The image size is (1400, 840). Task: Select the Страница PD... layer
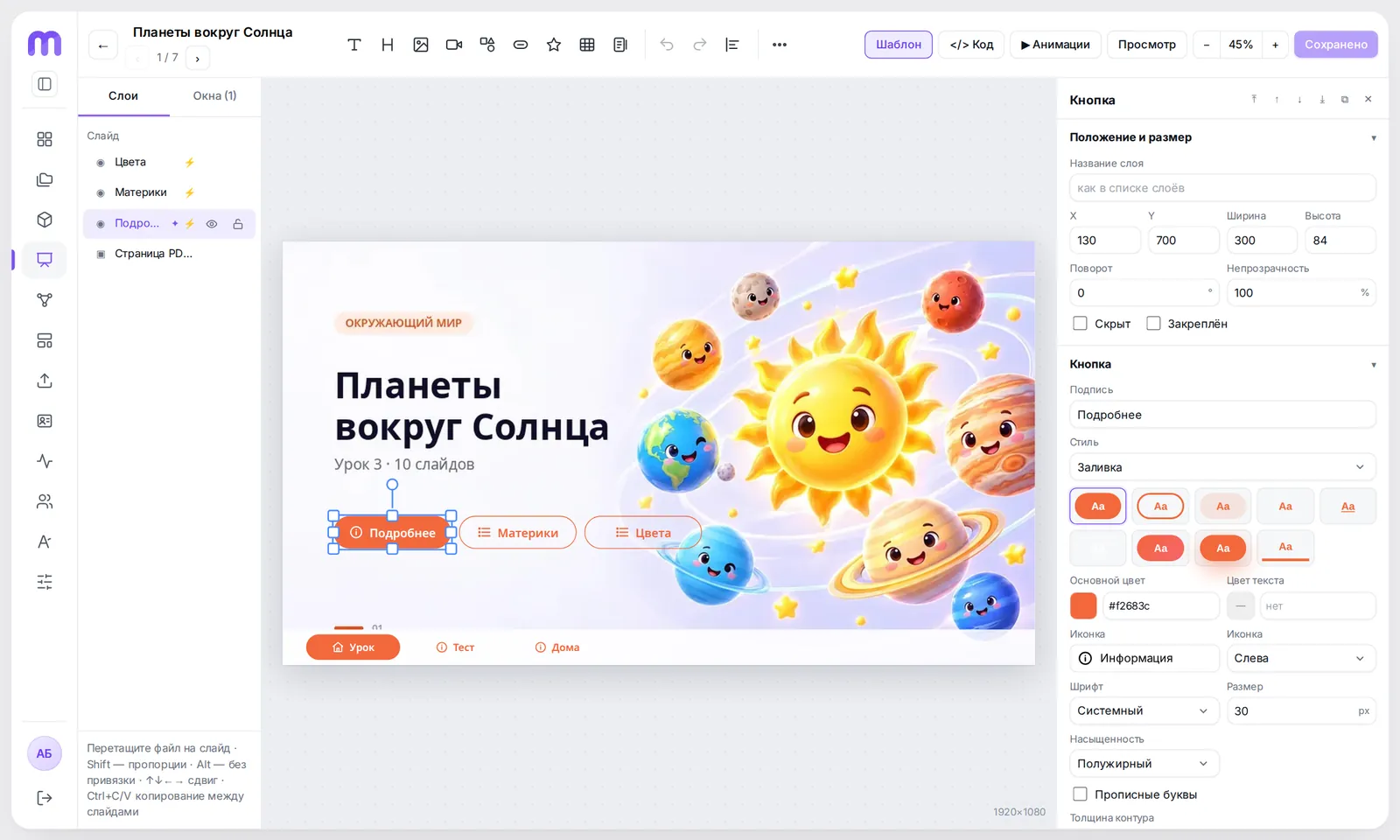pos(169,254)
